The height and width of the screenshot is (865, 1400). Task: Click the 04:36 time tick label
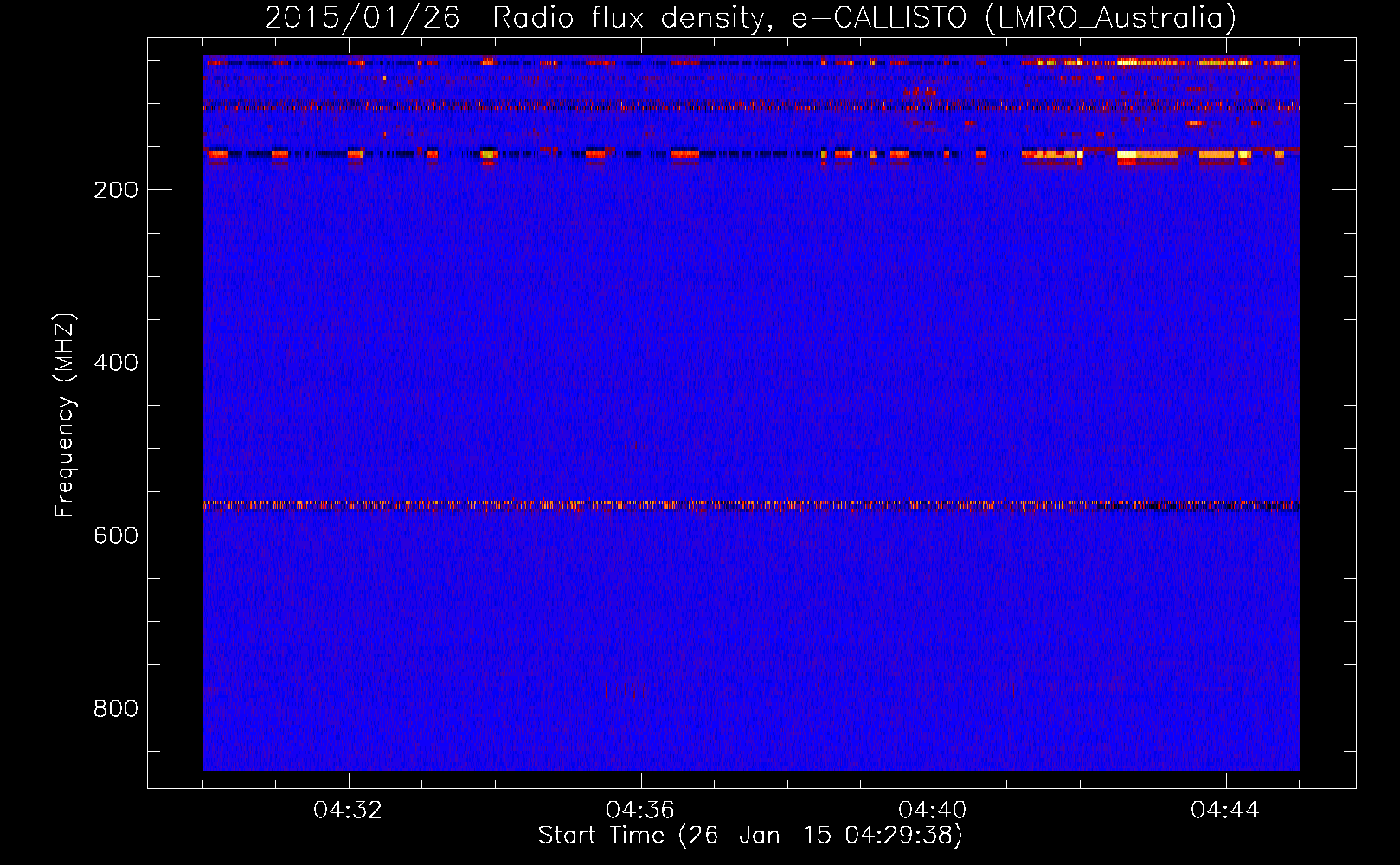(x=640, y=811)
